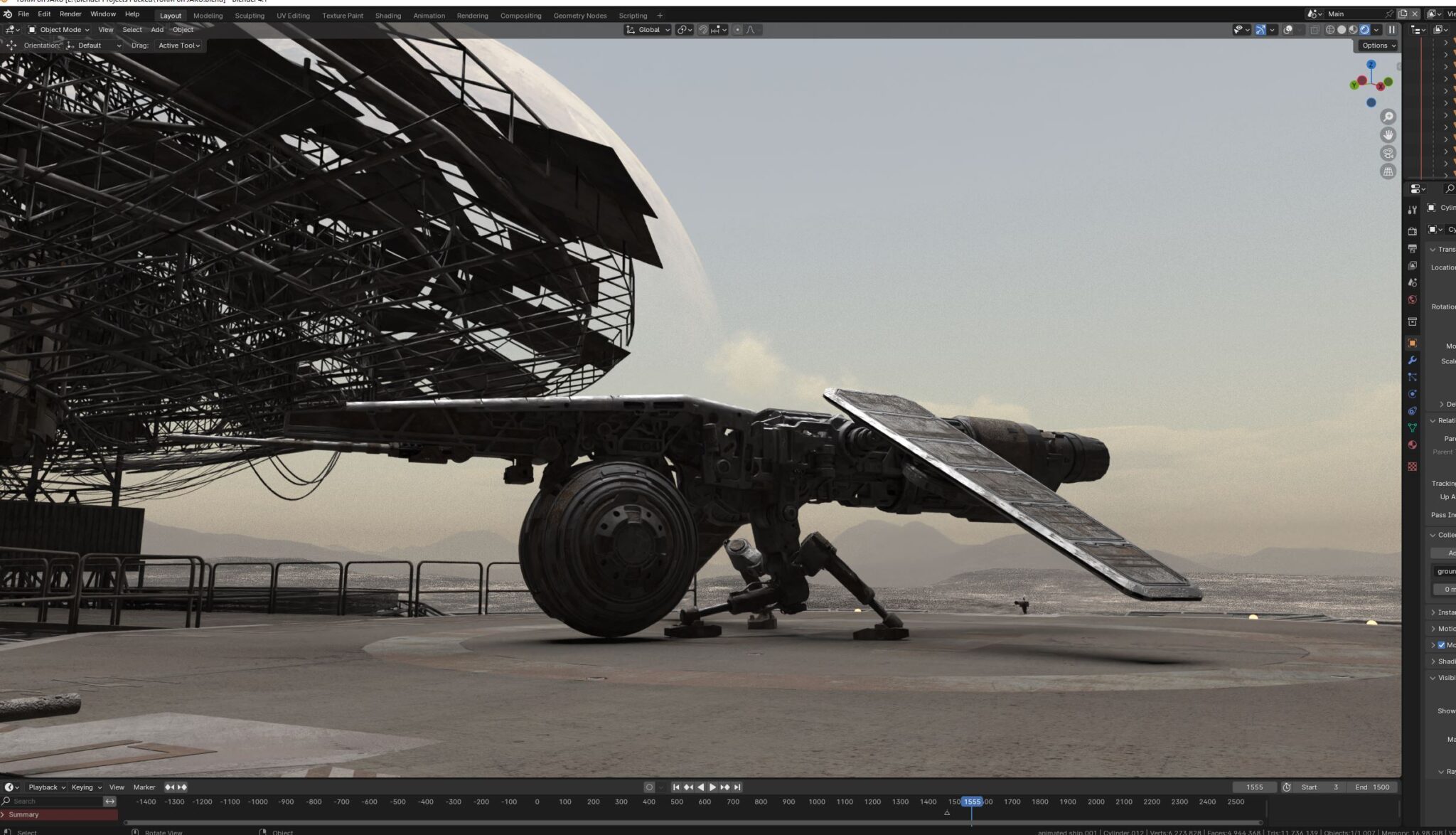Click the timeline Marker menu

point(144,787)
